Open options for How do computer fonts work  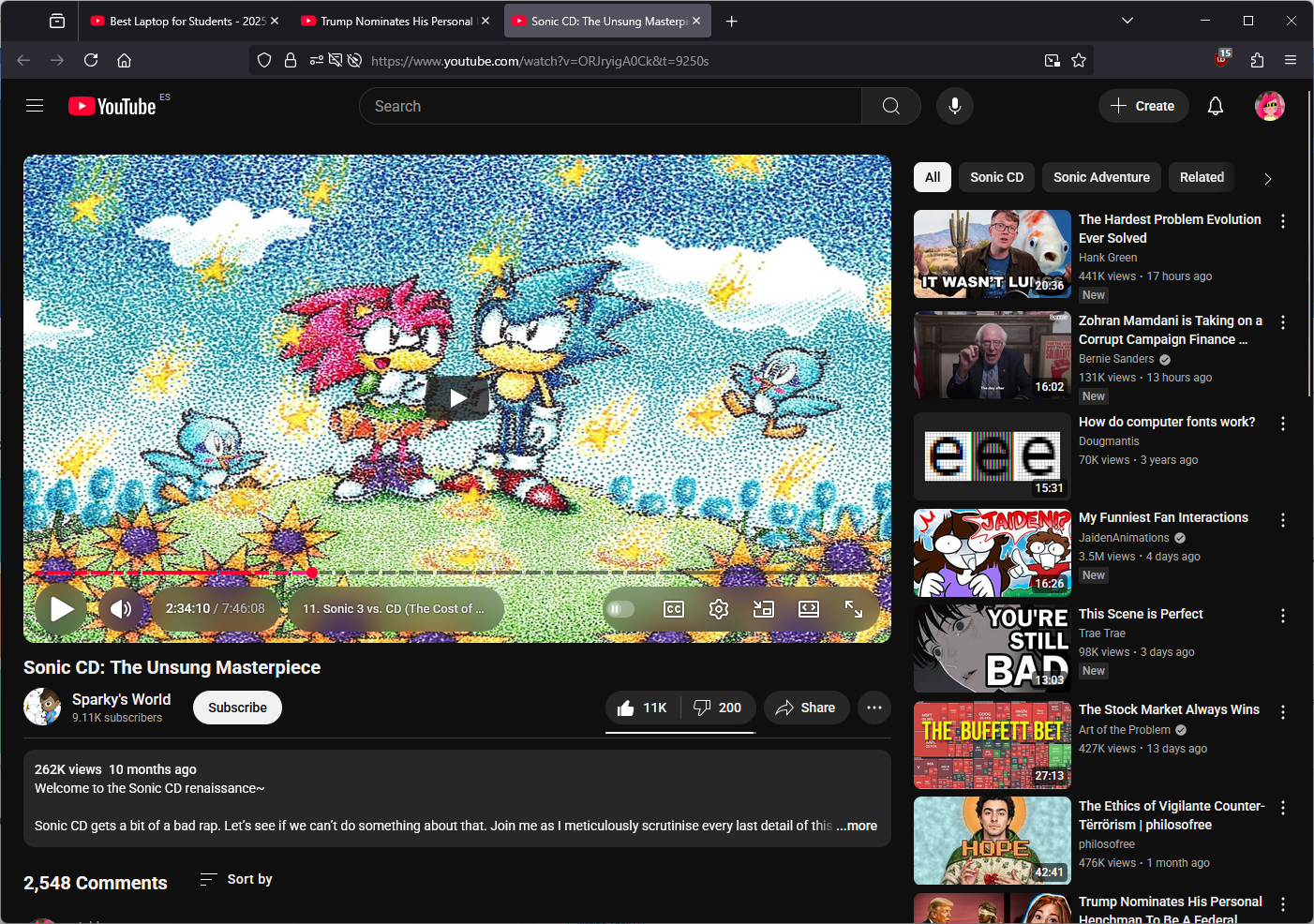pos(1283,424)
